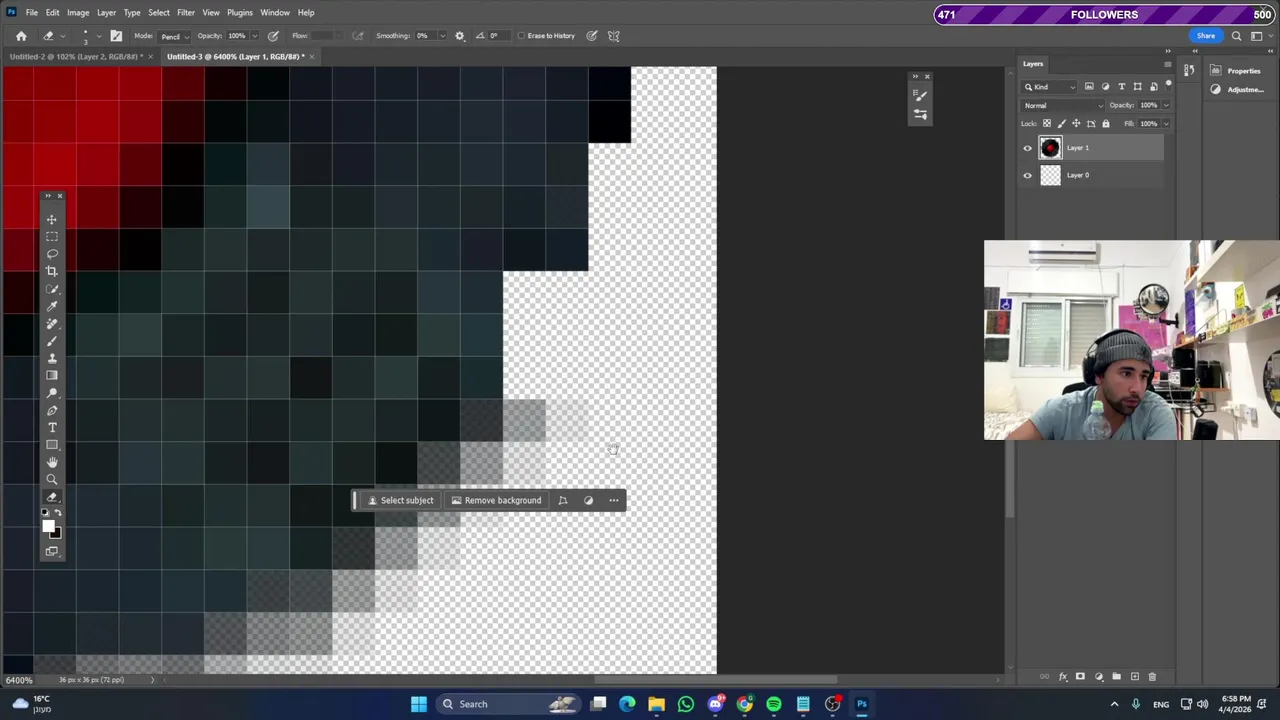Delete layer with trash icon
This screenshot has height=720, width=1280.
point(1152,677)
